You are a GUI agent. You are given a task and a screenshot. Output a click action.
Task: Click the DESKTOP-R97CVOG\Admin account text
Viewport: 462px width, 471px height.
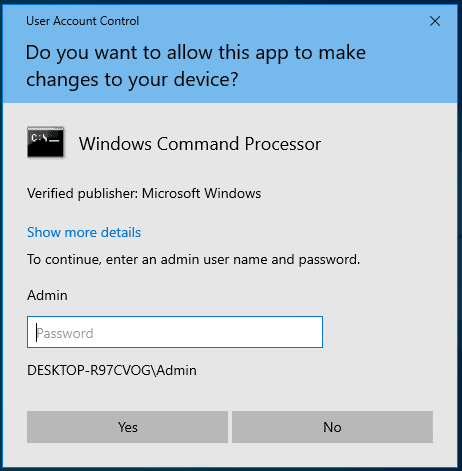[x=112, y=370]
